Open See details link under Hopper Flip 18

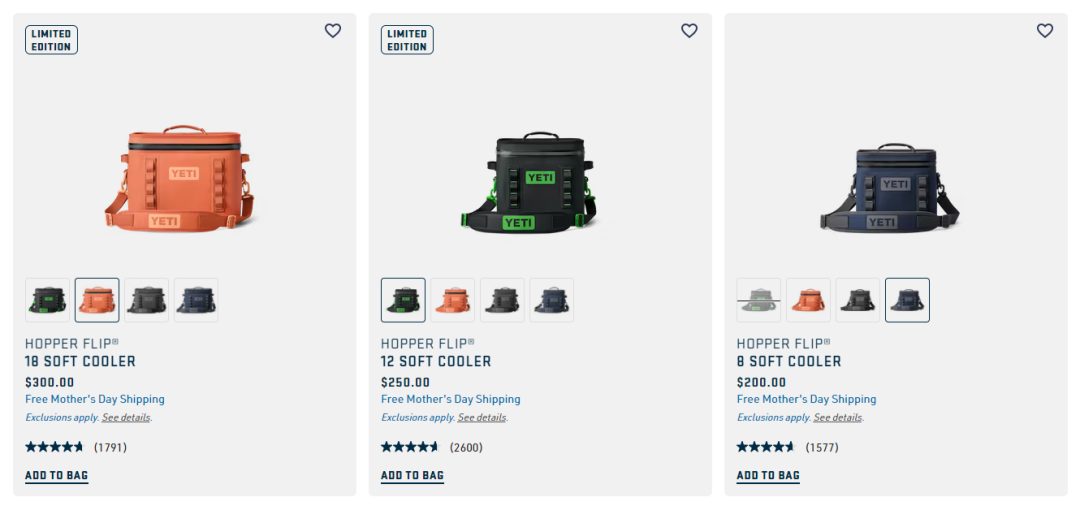126,417
